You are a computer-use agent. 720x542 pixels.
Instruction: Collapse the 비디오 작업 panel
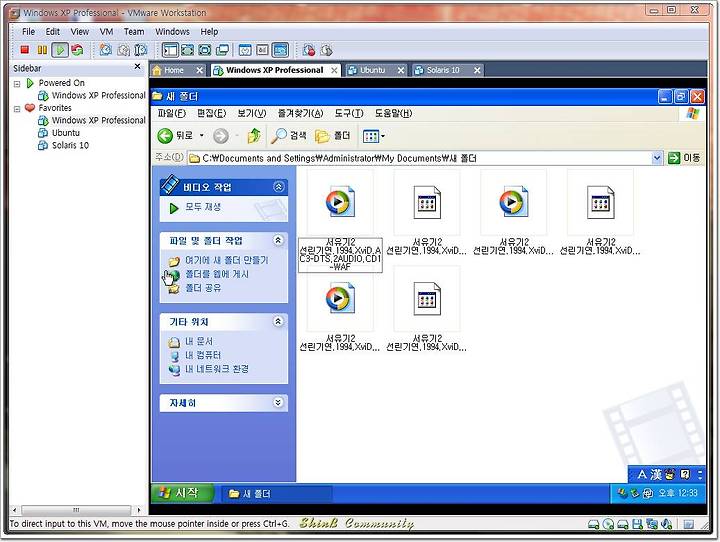(278, 187)
